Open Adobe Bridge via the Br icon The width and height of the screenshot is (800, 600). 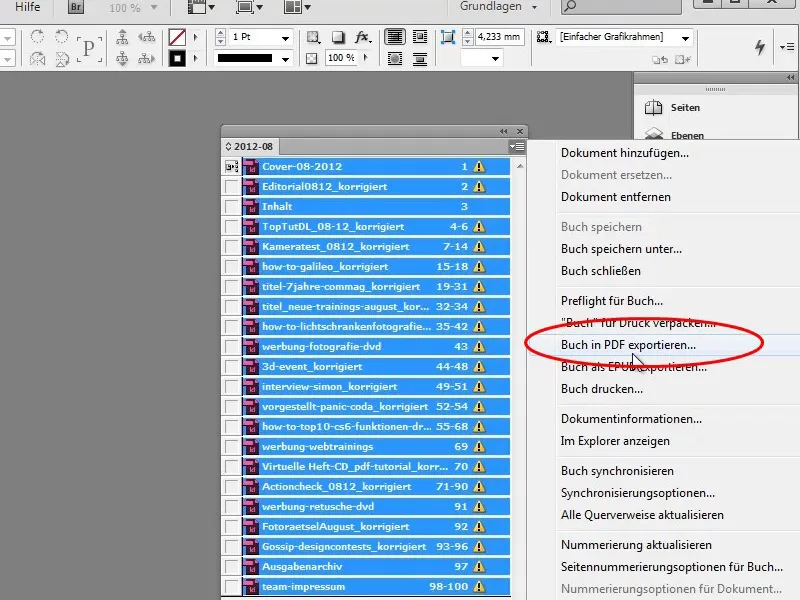pos(76,8)
